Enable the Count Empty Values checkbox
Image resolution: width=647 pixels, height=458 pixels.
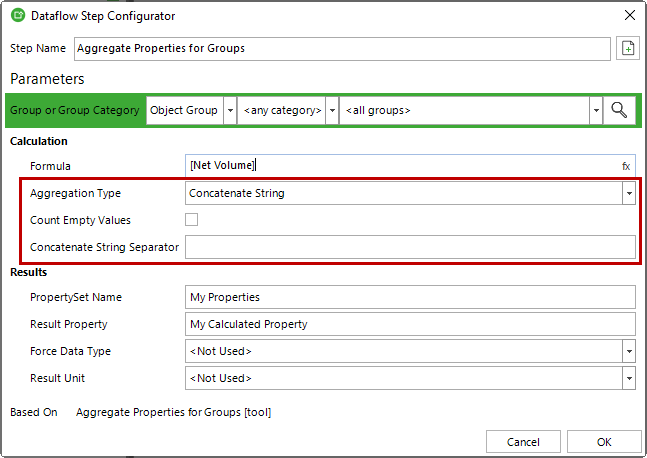[x=192, y=220]
